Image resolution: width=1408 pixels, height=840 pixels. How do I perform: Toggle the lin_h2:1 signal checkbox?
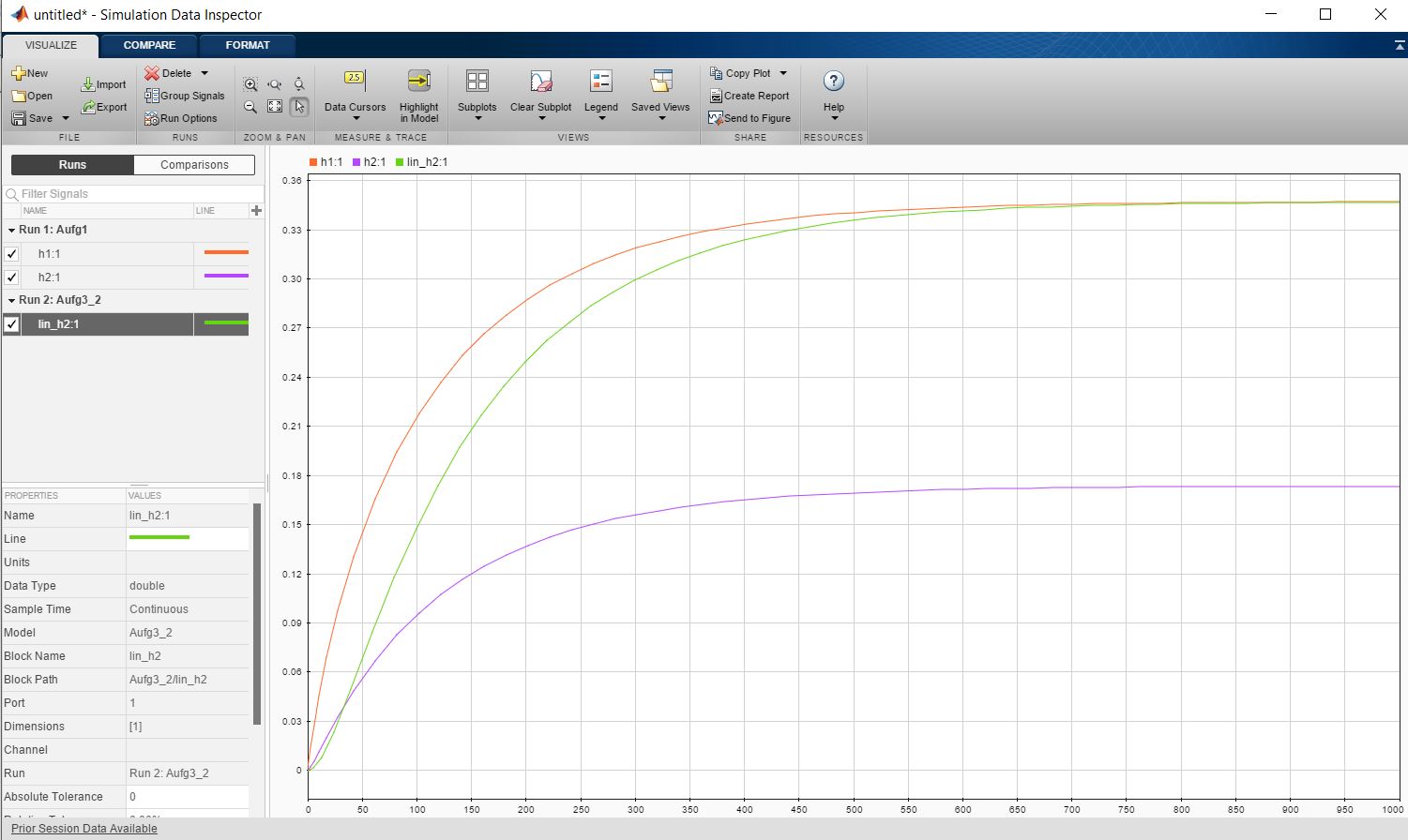[x=11, y=324]
